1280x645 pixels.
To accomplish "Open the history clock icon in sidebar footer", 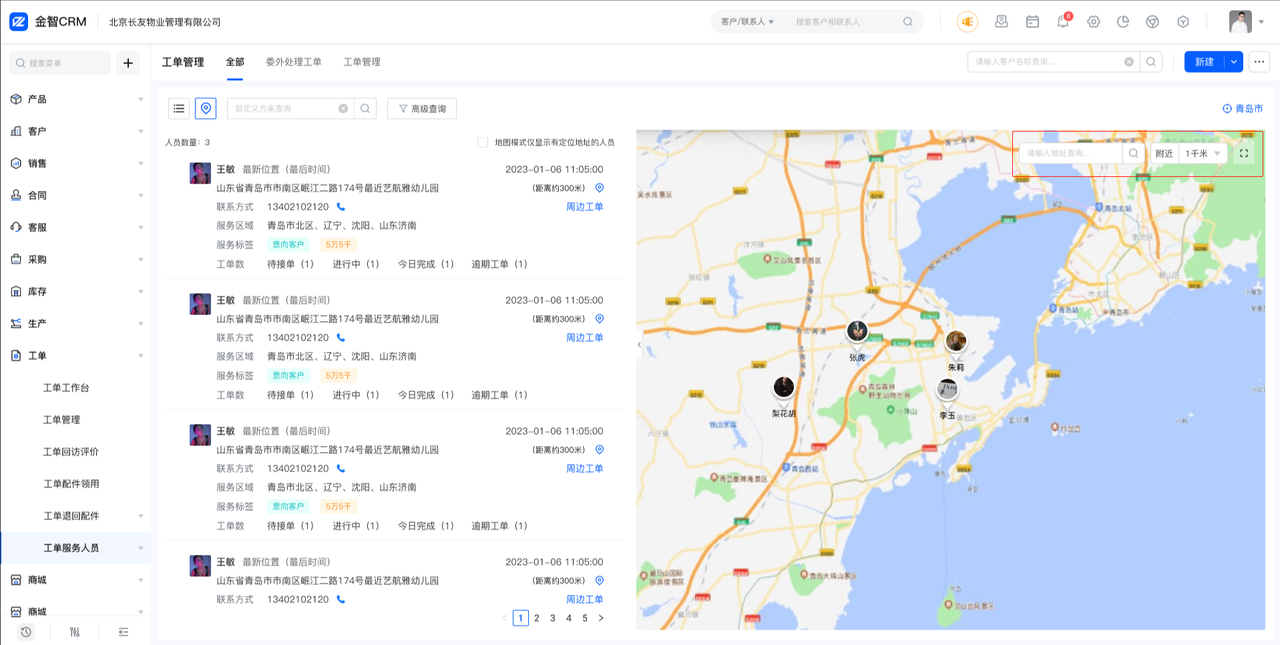I will [x=26, y=632].
